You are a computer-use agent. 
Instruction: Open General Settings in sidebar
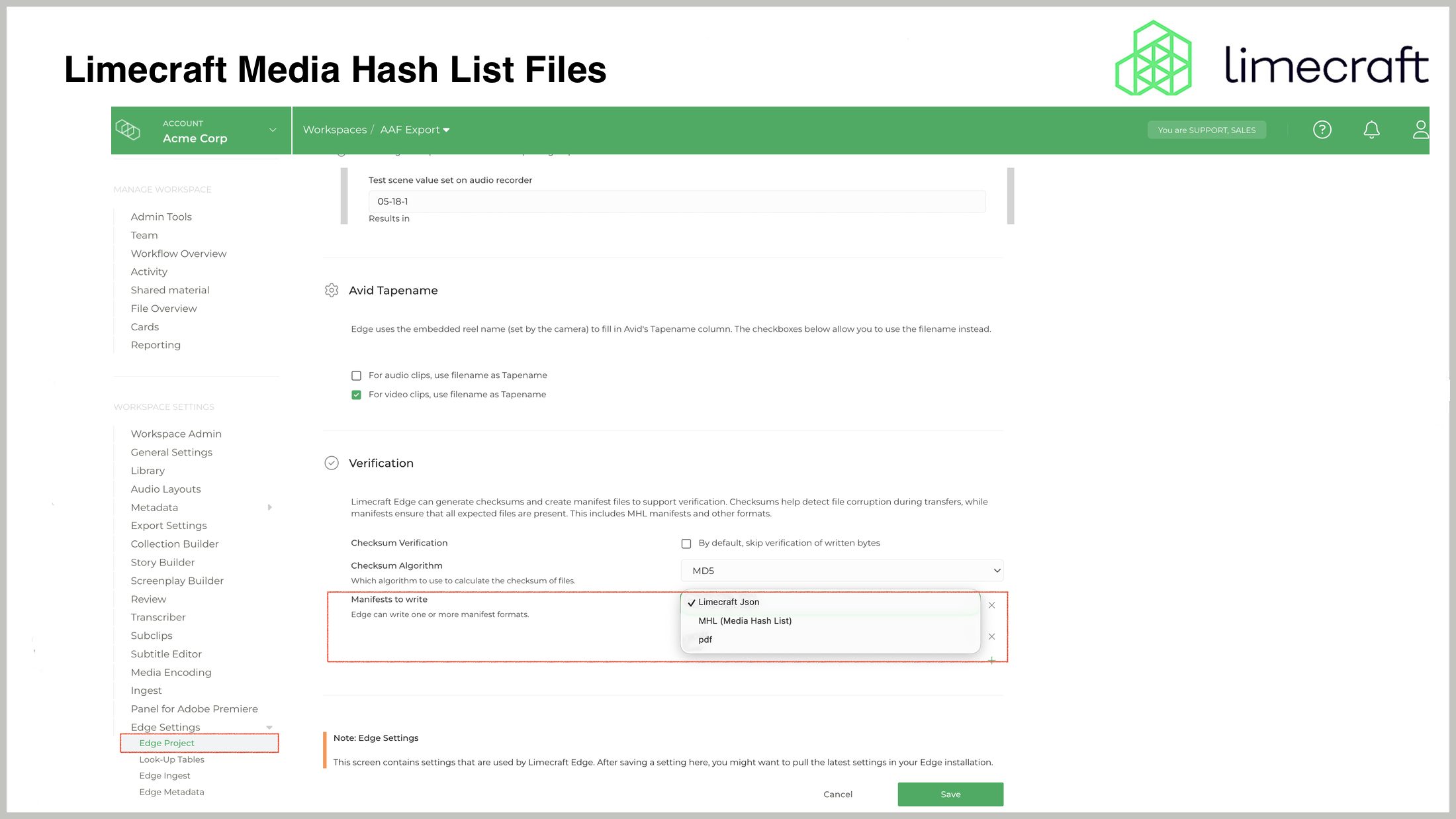[x=171, y=452]
